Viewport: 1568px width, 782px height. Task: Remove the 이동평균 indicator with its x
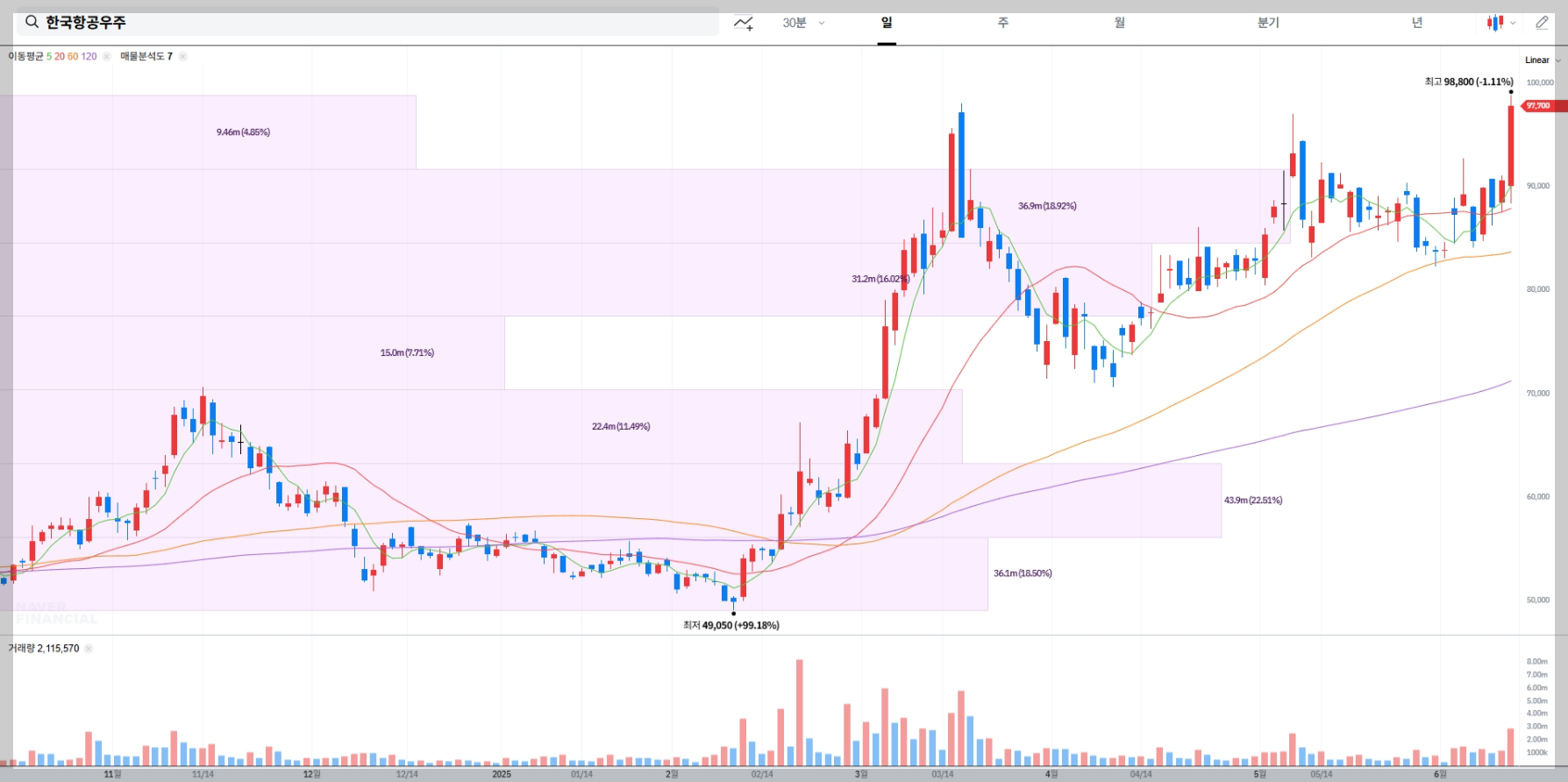point(106,56)
